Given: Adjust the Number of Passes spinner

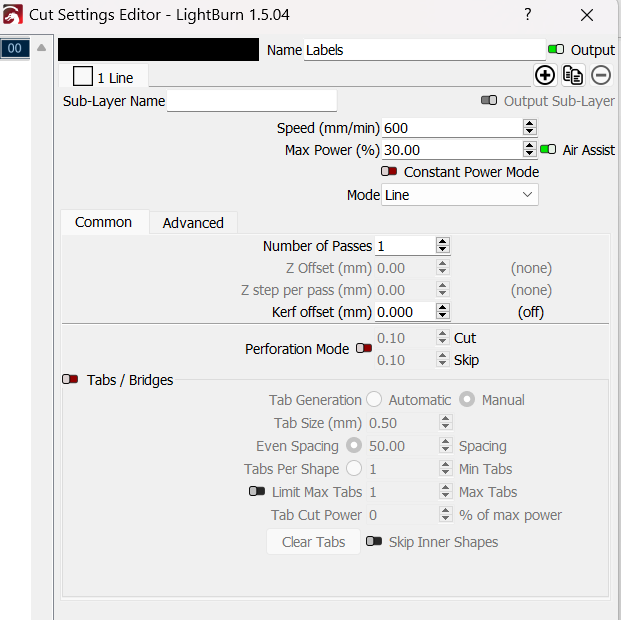Looking at the screenshot, I should (442, 246).
